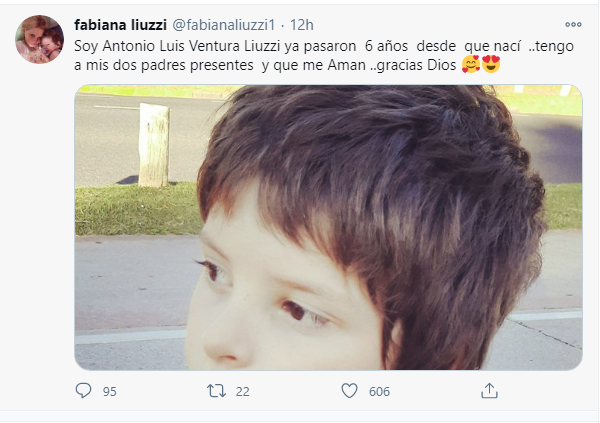Open the tweet via 12h timestamp
Image resolution: width=600 pixels, height=423 pixels.
coord(302,25)
